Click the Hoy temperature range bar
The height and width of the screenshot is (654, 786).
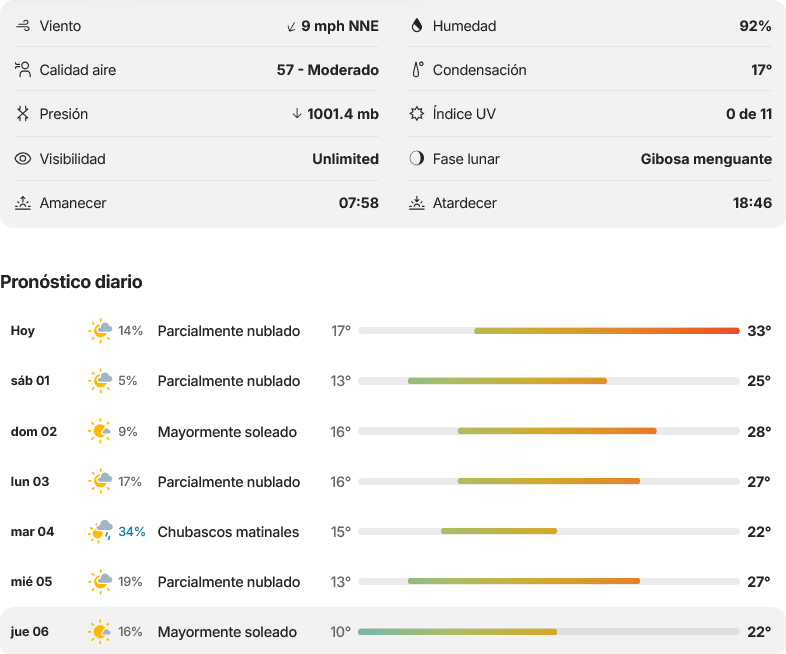pos(549,331)
